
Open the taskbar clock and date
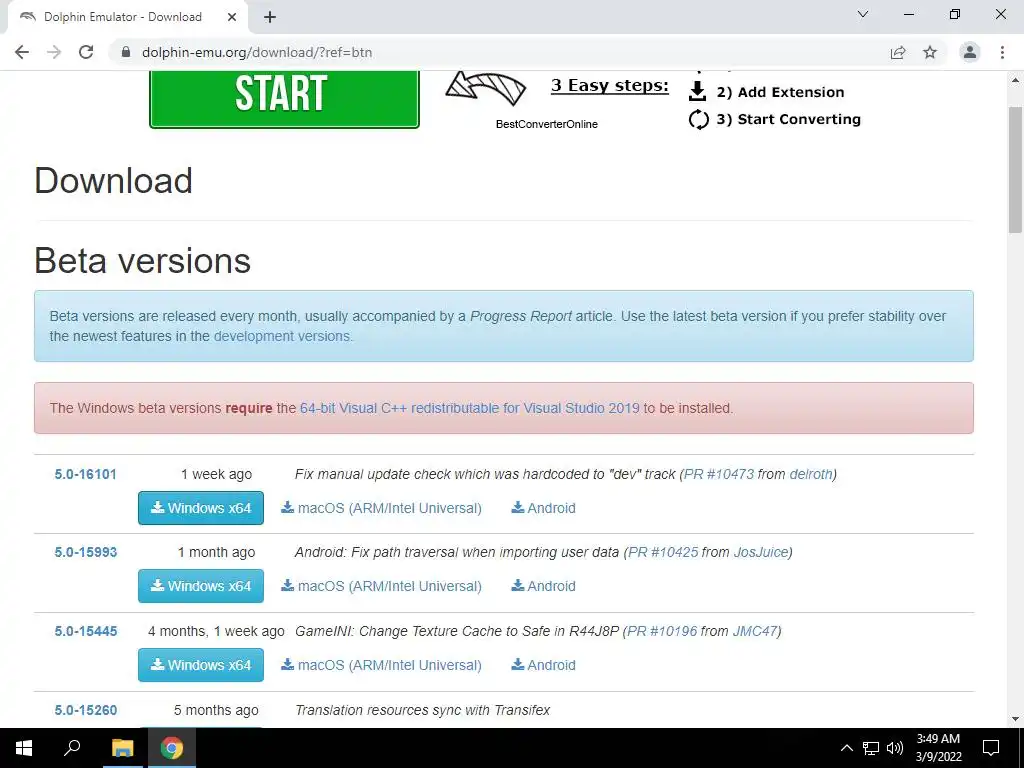tap(938, 748)
